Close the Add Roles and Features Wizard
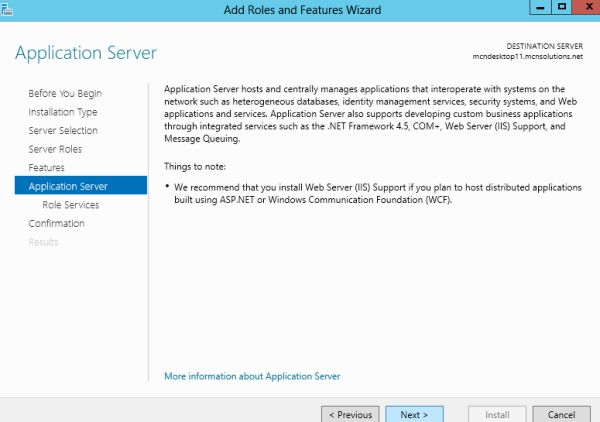Viewport: 600px width, 422px height. pyautogui.click(x=587, y=8)
